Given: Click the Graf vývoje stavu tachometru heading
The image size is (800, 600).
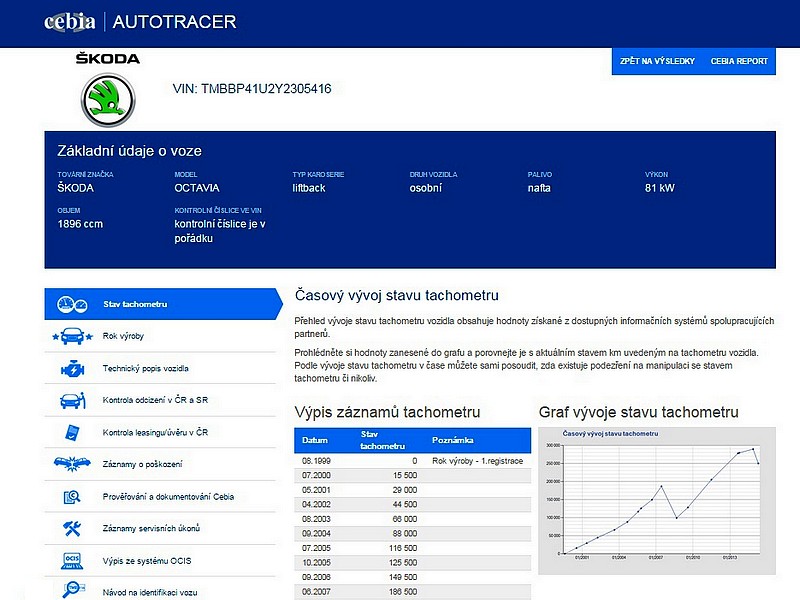Looking at the screenshot, I should tap(639, 412).
